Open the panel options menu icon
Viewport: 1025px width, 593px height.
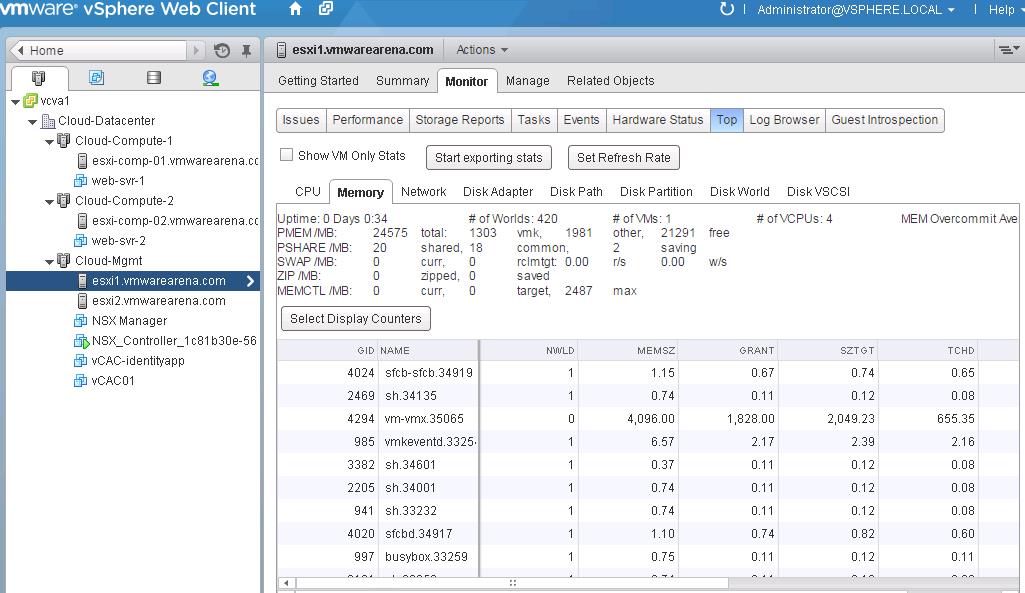tap(1009, 50)
